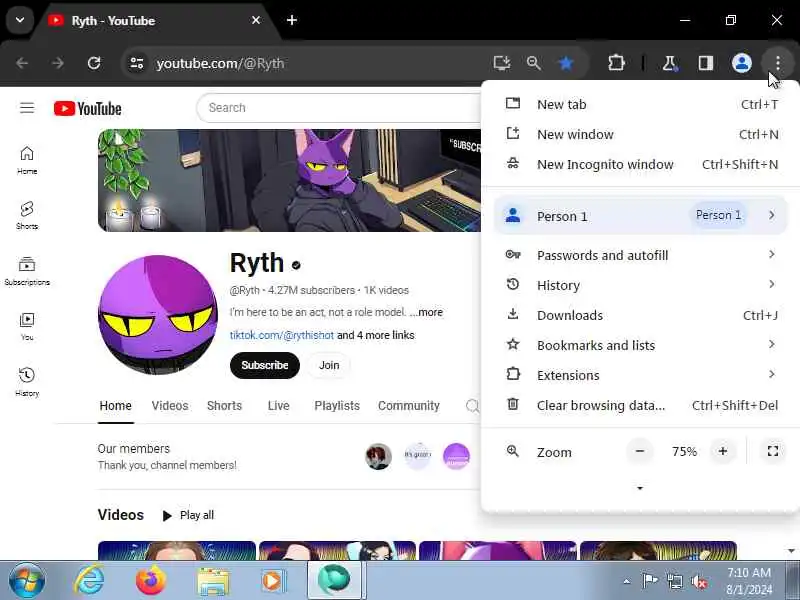Expand Passwords and autofill submenu
The height and width of the screenshot is (600, 800).
pyautogui.click(x=640, y=255)
